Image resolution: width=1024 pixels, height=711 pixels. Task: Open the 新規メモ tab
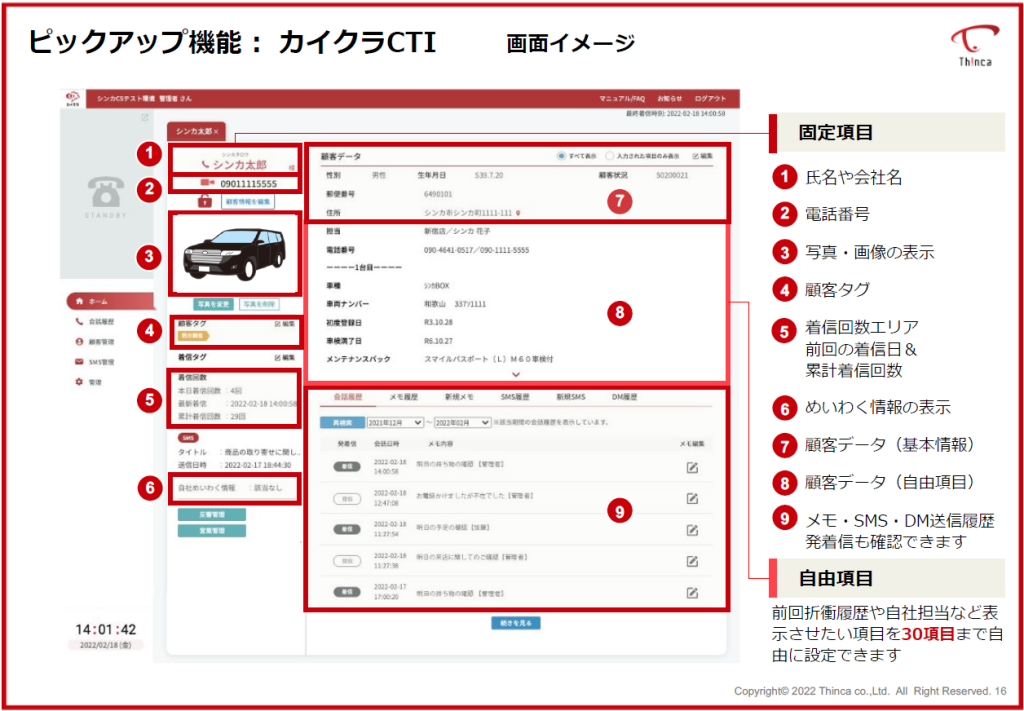tap(460, 396)
